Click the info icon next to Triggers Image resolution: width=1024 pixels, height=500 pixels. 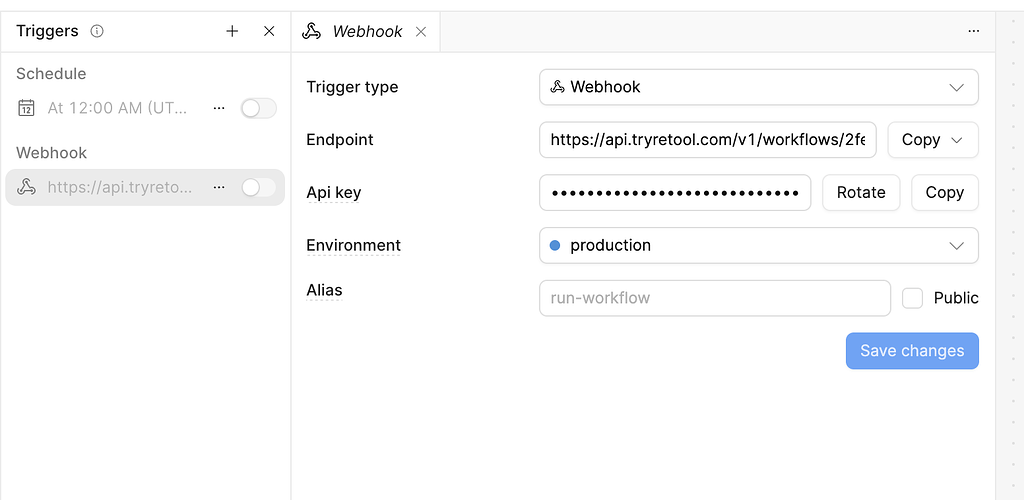[x=97, y=31]
